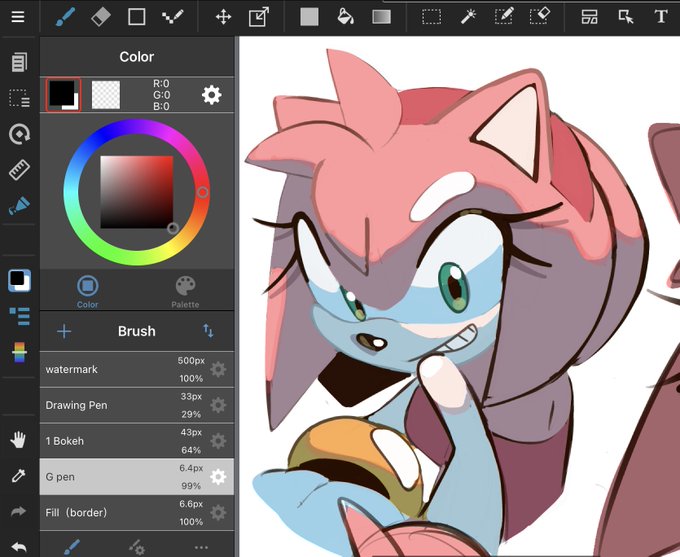Open 1 Bokeh brush settings gear

tap(218, 441)
